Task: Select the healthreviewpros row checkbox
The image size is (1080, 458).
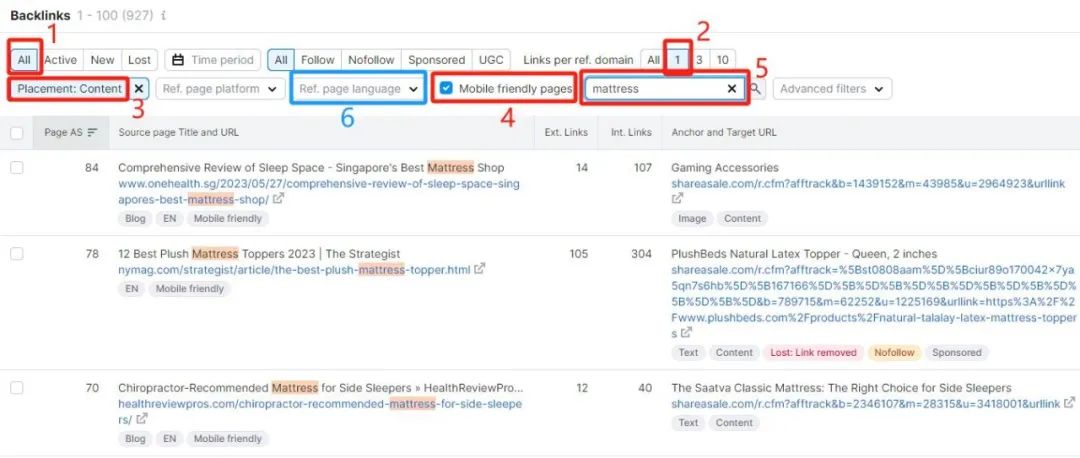Action: pyautogui.click(x=17, y=388)
